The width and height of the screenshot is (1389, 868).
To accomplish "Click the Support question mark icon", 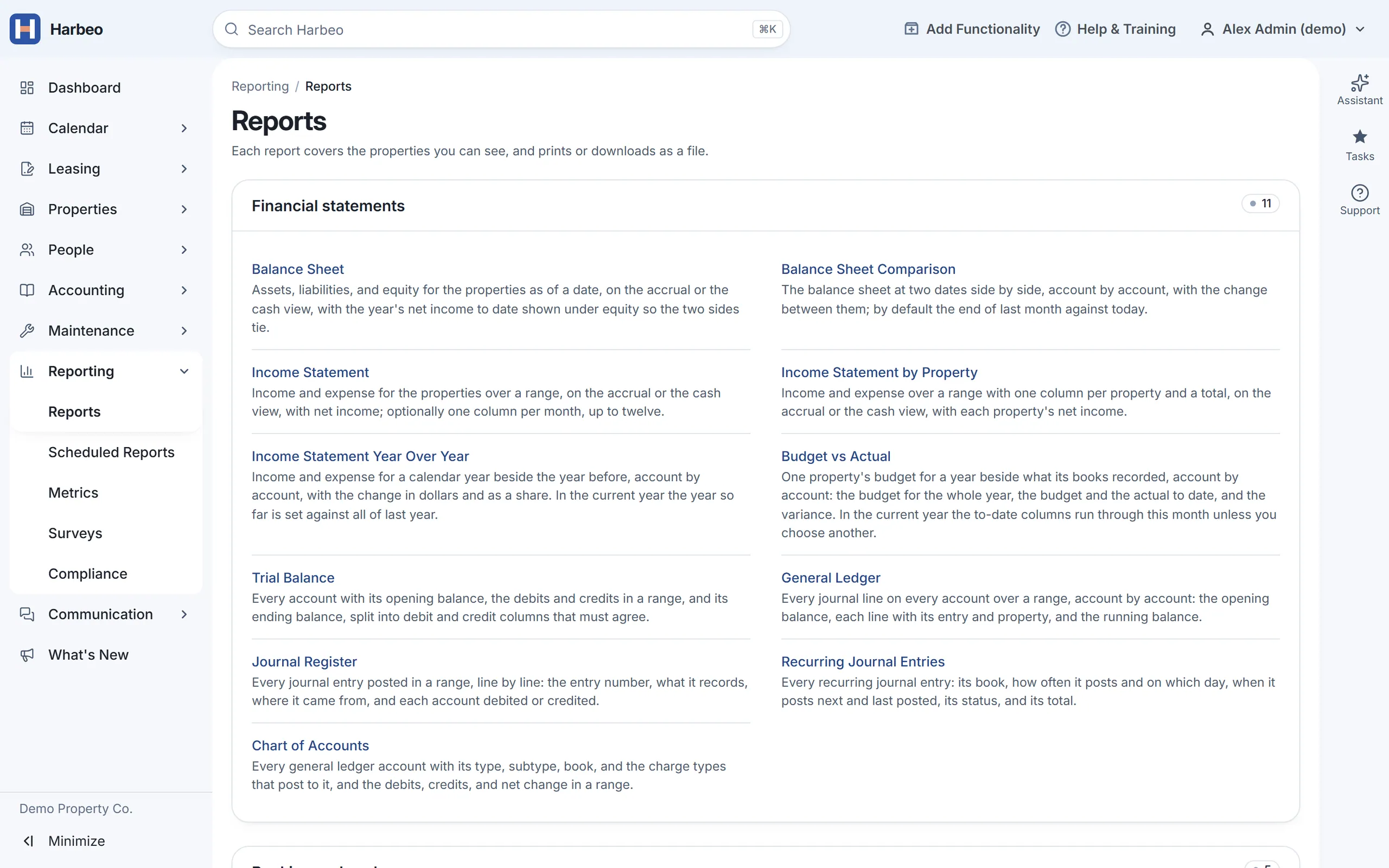I will point(1359,192).
